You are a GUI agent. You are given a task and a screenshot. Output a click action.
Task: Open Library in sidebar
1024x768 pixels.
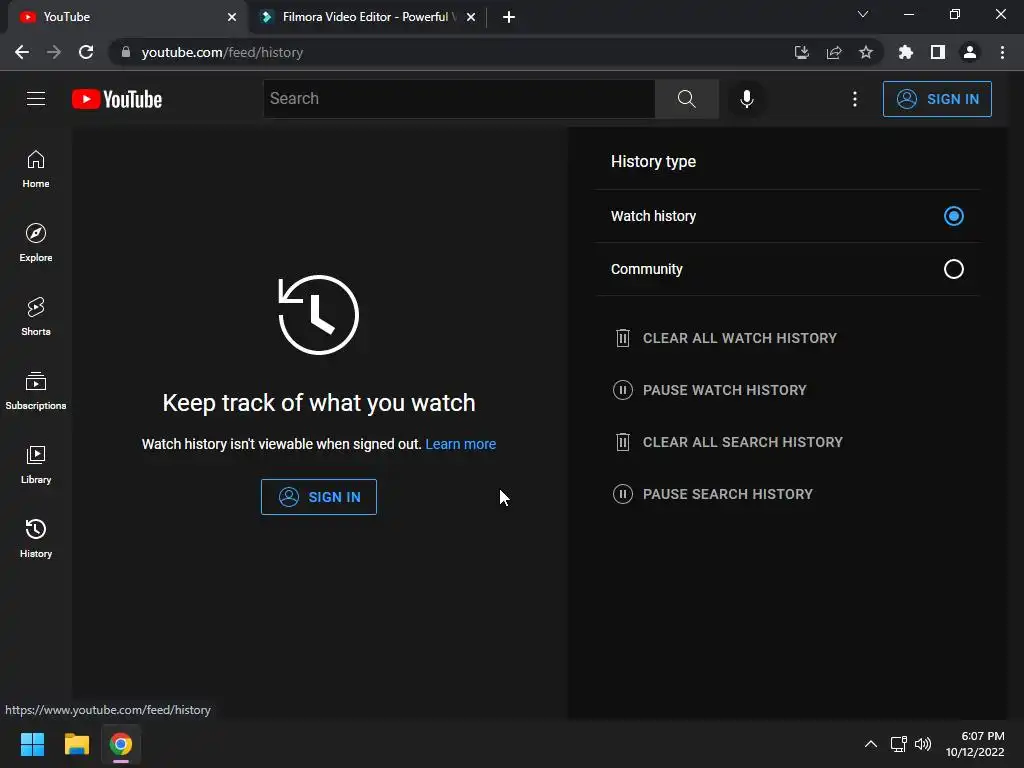click(x=36, y=464)
